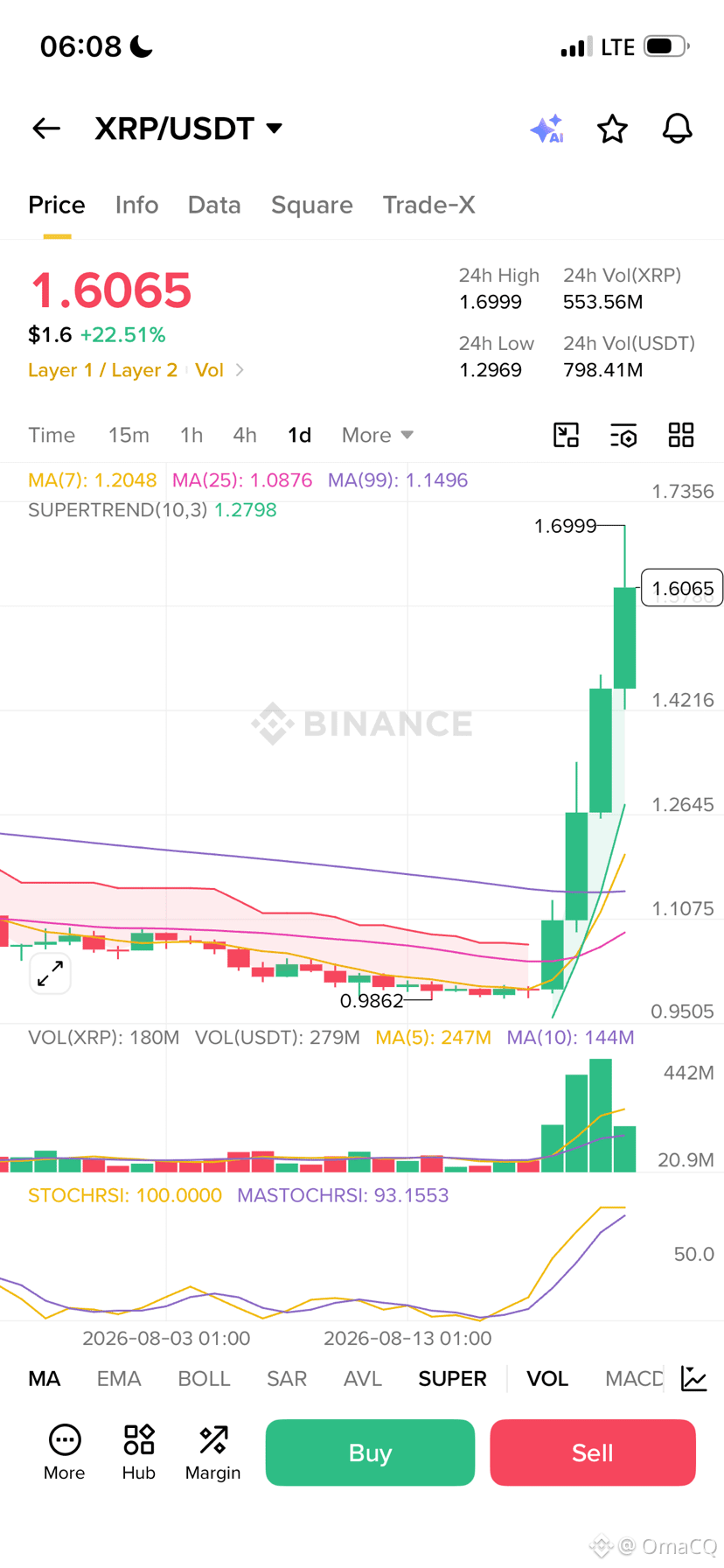Tap the MA(5): 247M volume label
724x1568 pixels.
434,1038
